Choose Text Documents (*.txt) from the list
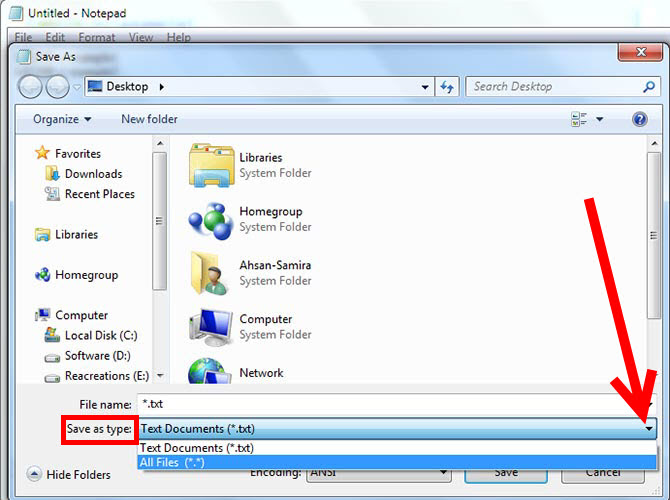Image resolution: width=670 pixels, height=500 pixels. coord(397,448)
